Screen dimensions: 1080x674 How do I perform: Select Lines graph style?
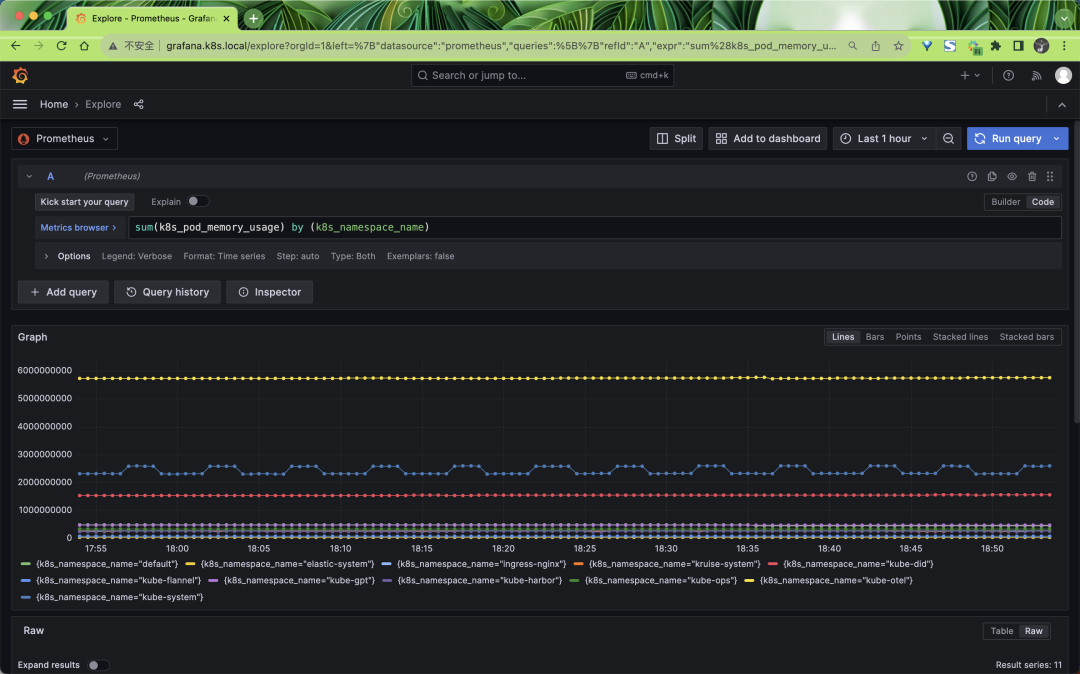(x=842, y=337)
